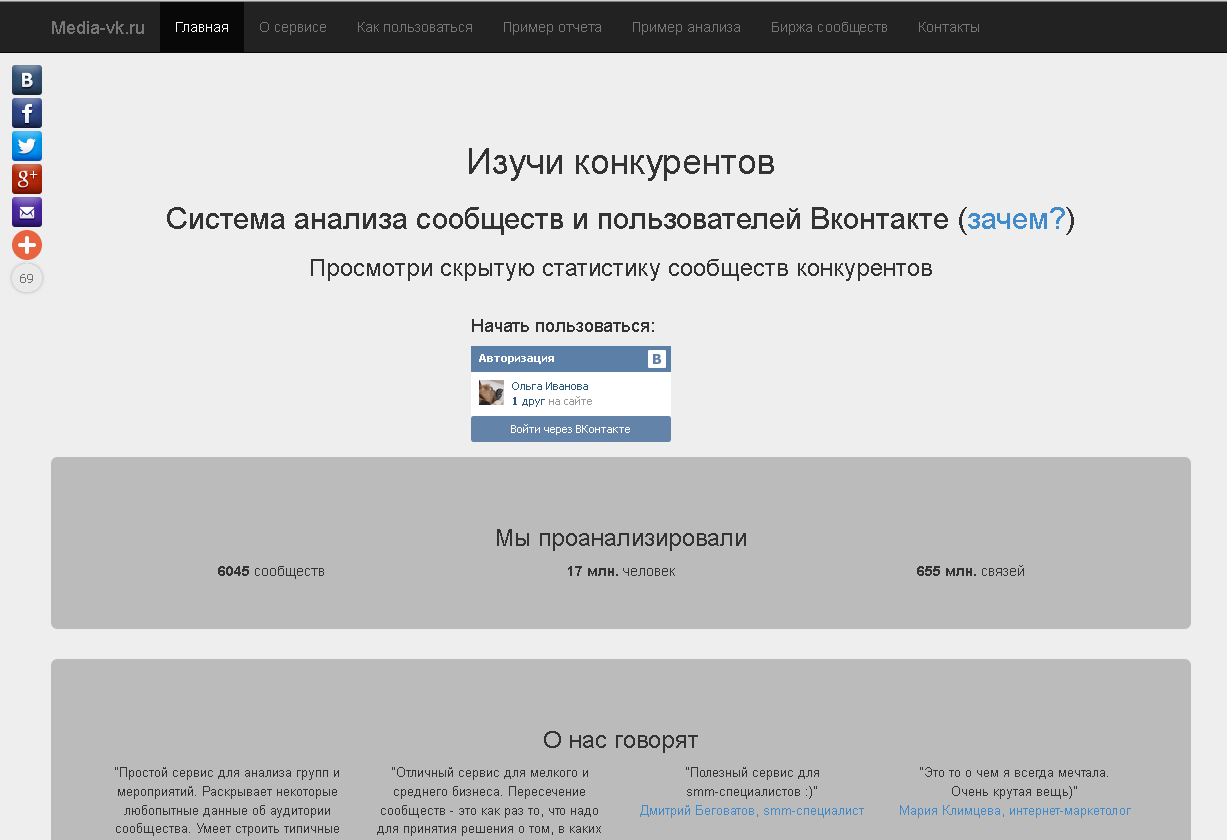Click the VK logo in Авторизация widget header

pos(657,359)
